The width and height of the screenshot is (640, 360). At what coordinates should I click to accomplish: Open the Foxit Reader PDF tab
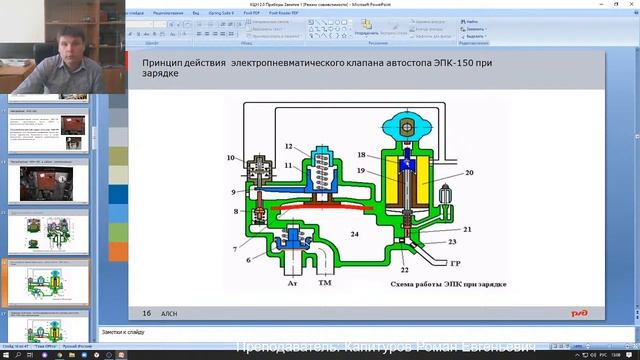[283, 13]
